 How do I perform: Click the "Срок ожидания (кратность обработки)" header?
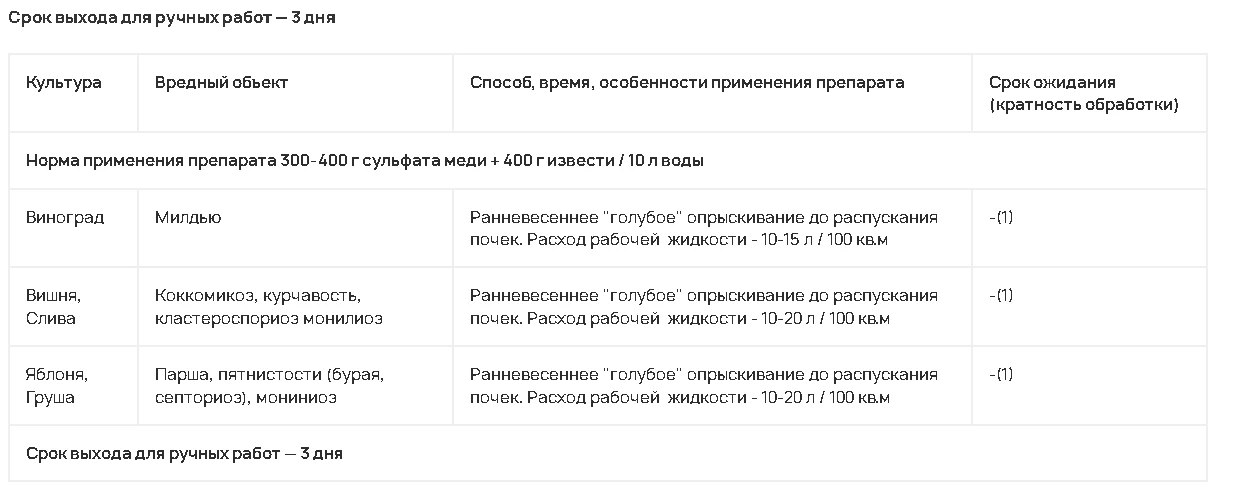[x=1083, y=93]
